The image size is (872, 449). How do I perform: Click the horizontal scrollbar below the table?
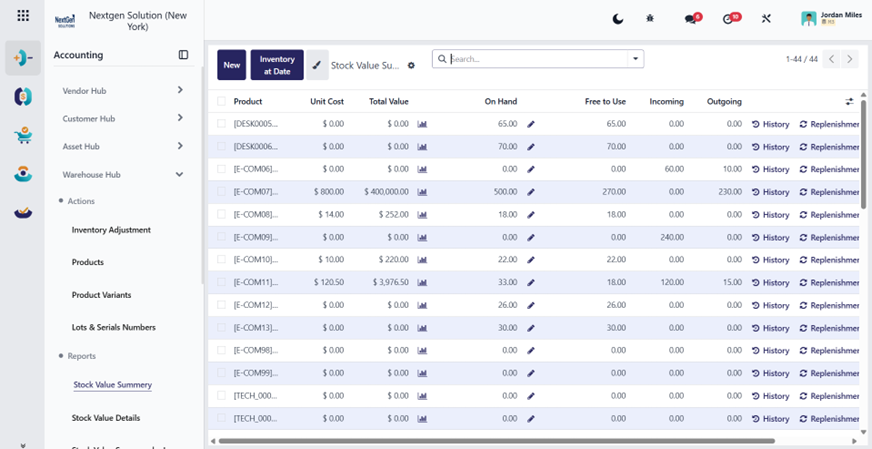tap(497, 441)
